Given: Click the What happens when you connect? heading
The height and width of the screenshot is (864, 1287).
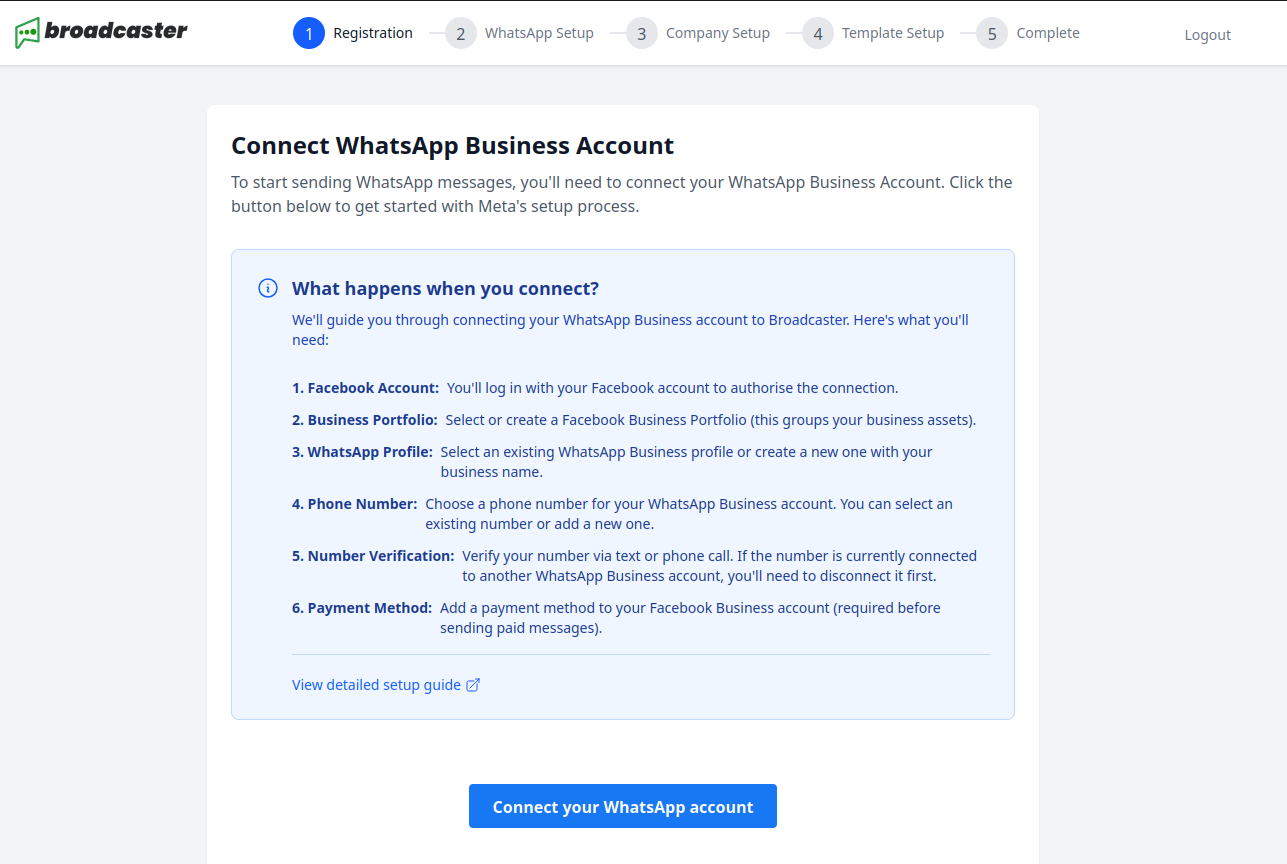Looking at the screenshot, I should pyautogui.click(x=445, y=289).
